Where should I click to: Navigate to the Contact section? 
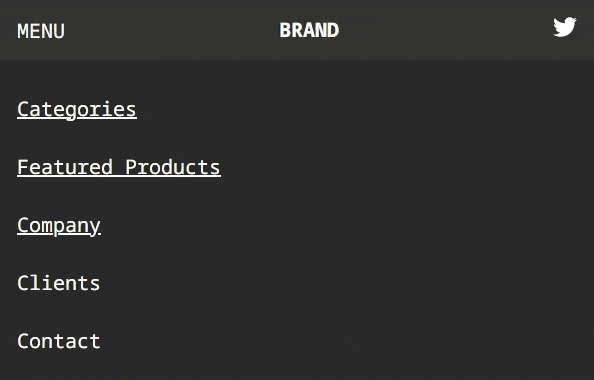pyautogui.click(x=59, y=341)
